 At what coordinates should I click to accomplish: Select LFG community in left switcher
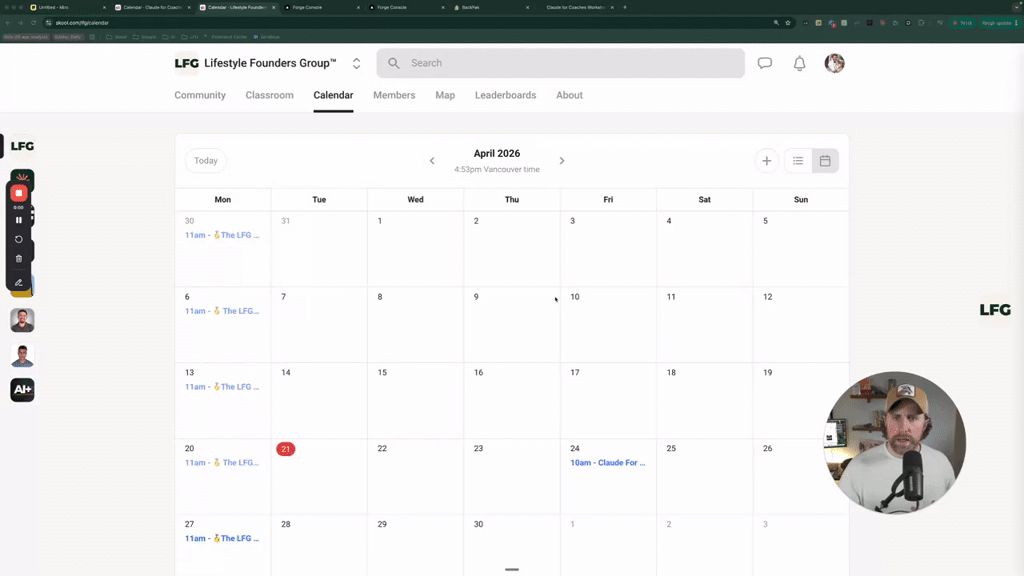click(x=22, y=146)
